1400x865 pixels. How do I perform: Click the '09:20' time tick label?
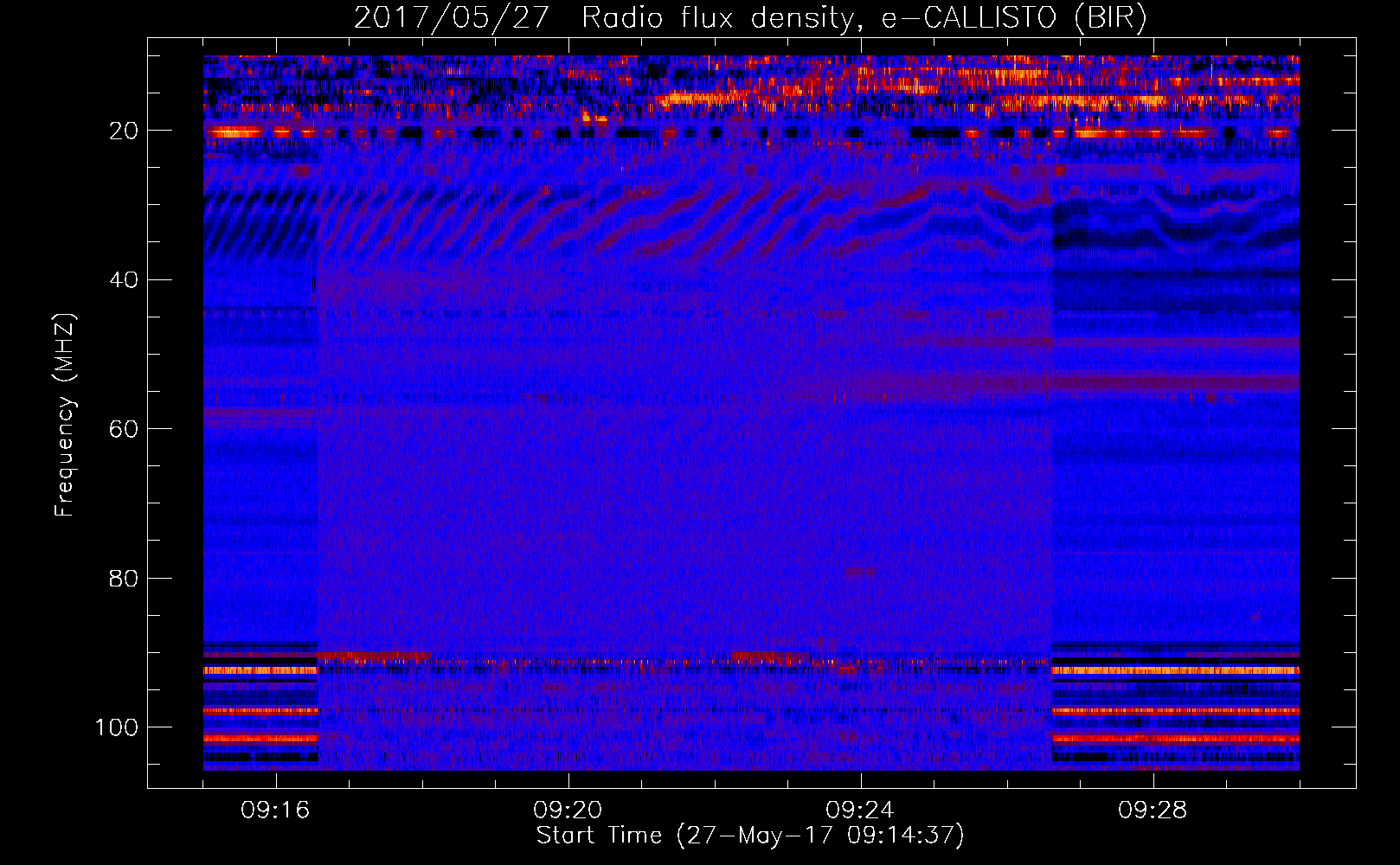point(568,811)
